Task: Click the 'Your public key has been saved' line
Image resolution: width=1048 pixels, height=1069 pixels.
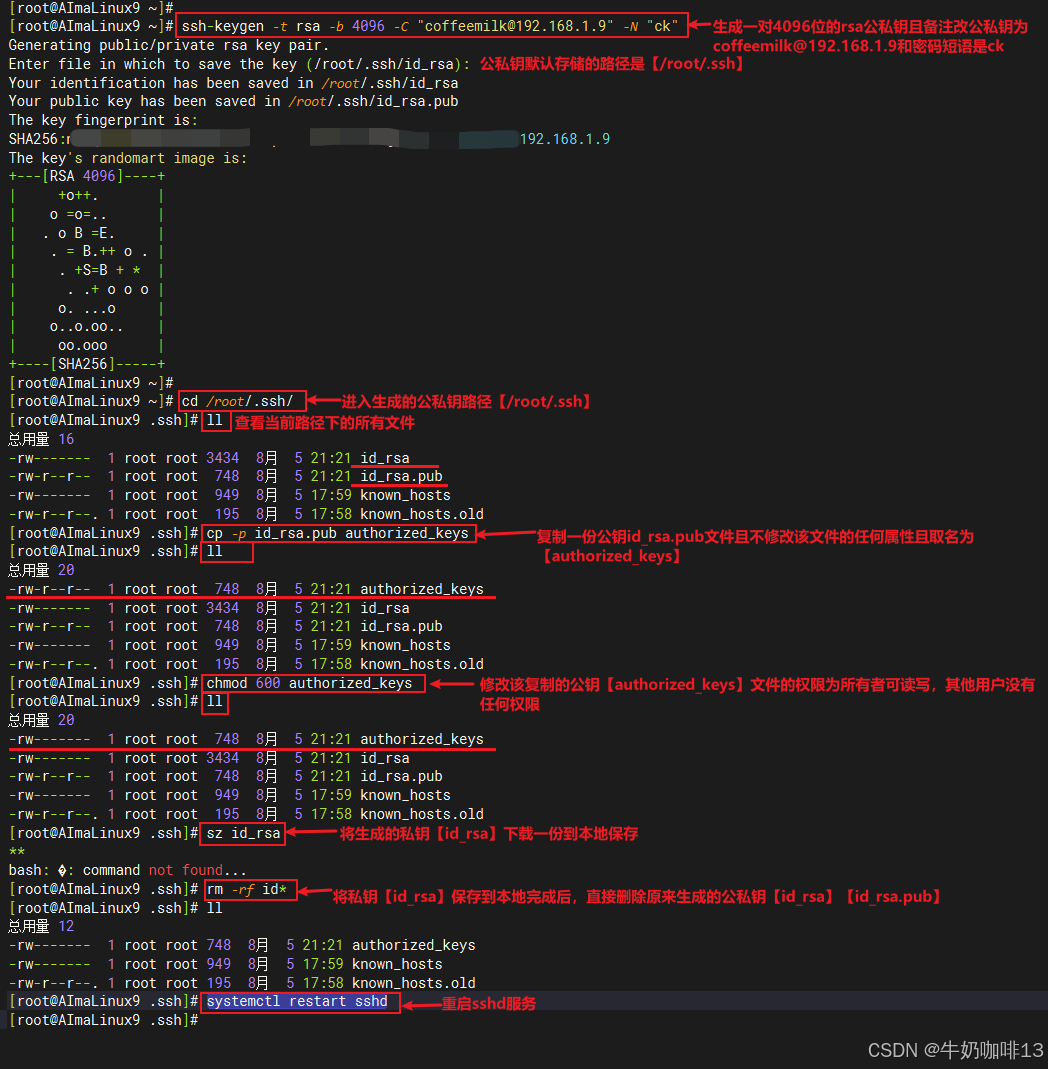Action: tap(233, 102)
